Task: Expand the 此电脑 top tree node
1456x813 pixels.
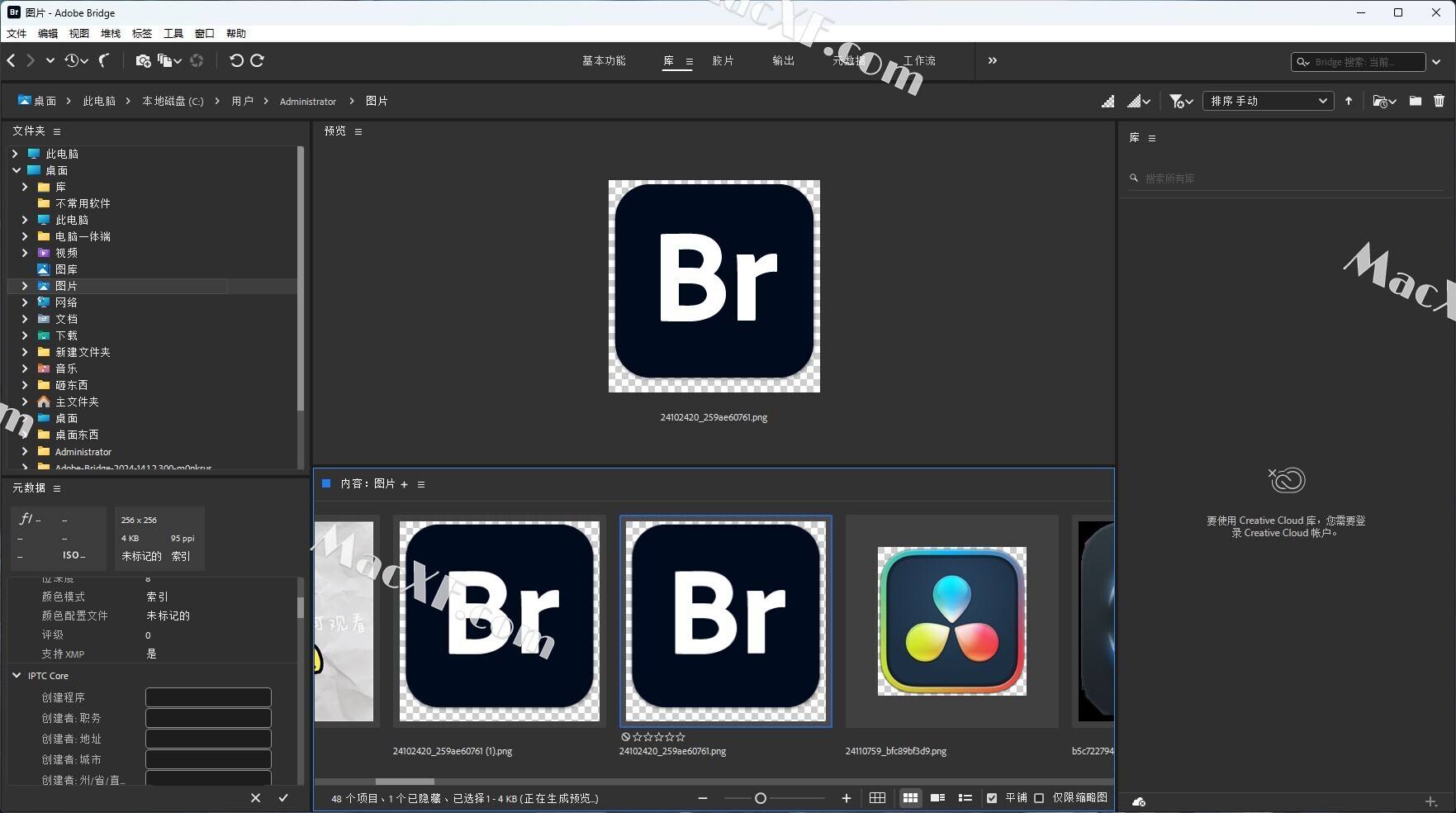Action: (15, 154)
